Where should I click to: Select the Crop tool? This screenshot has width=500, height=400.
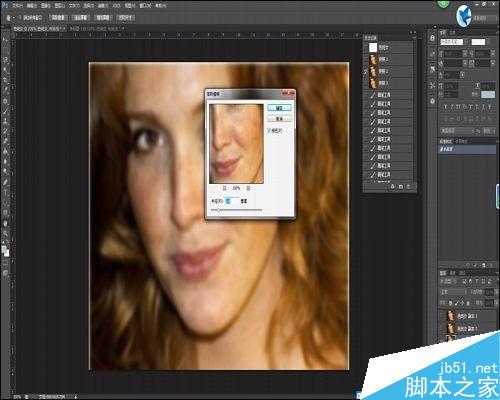click(5, 80)
